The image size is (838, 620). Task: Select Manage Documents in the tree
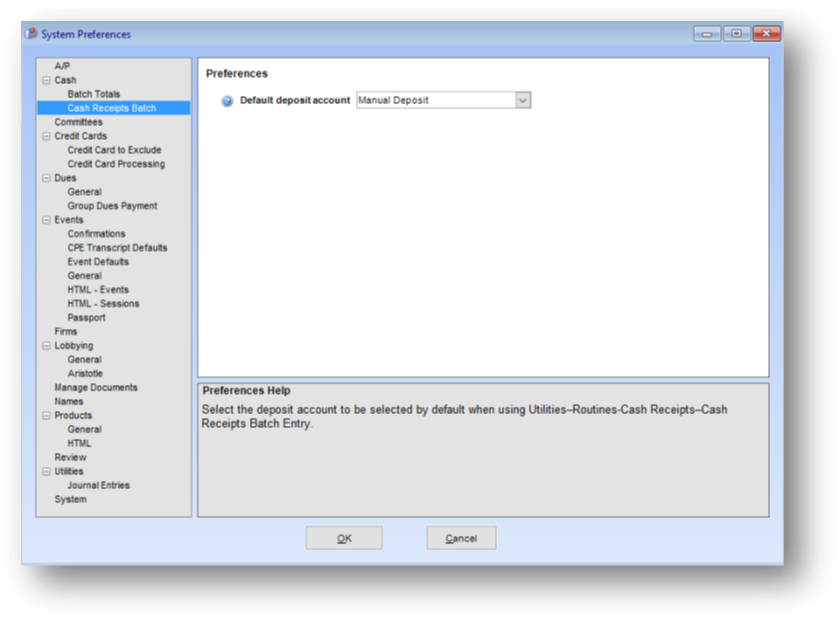pos(96,388)
